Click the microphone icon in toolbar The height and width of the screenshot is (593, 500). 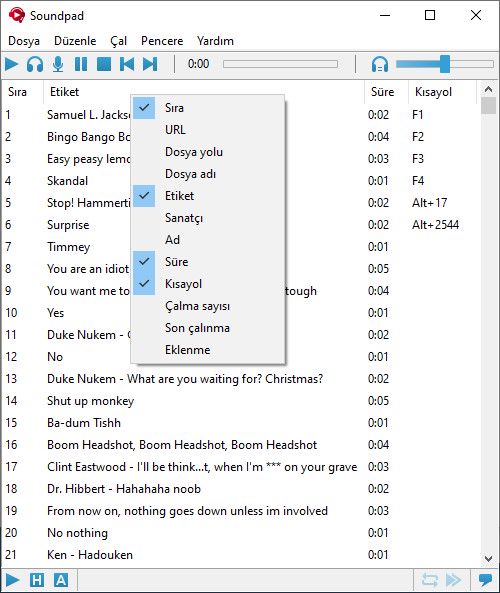(x=58, y=64)
